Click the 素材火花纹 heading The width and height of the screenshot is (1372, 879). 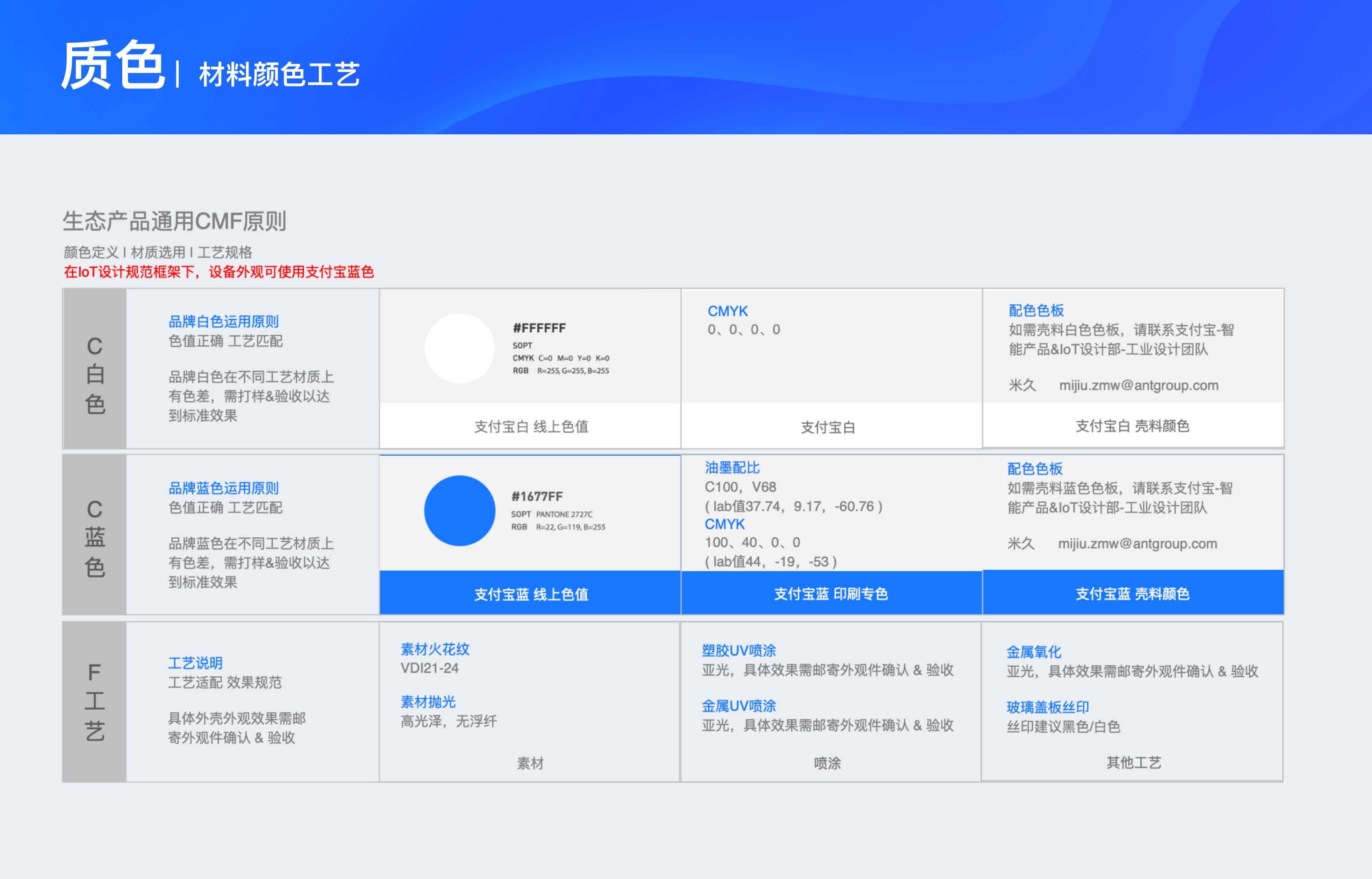click(434, 649)
